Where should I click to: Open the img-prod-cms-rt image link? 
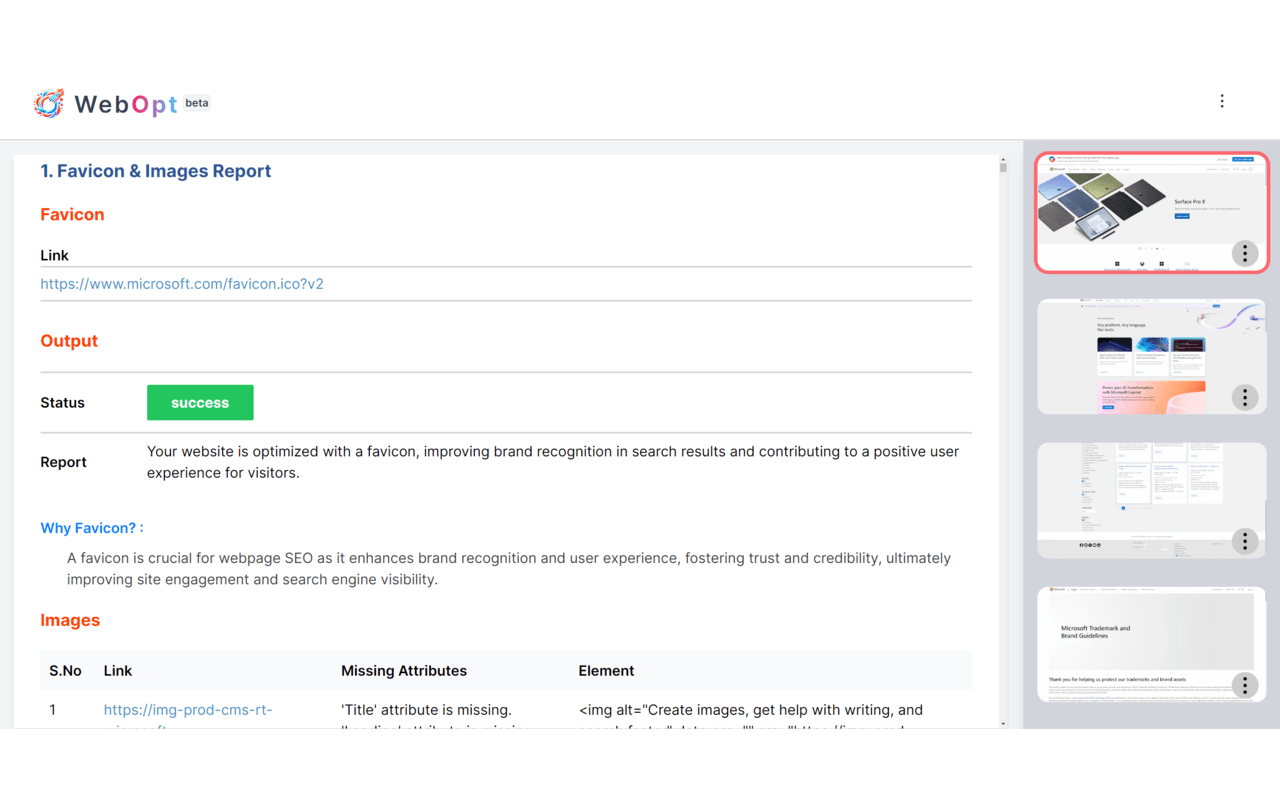pyautogui.click(x=188, y=709)
